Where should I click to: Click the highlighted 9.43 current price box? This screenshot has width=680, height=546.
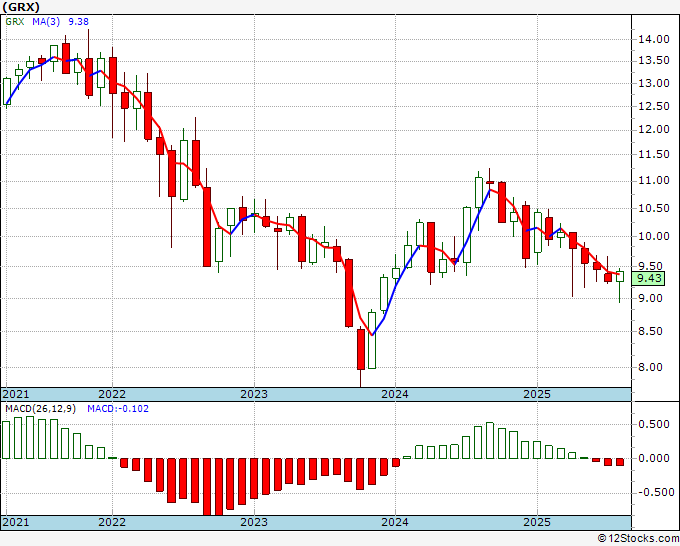pos(648,278)
